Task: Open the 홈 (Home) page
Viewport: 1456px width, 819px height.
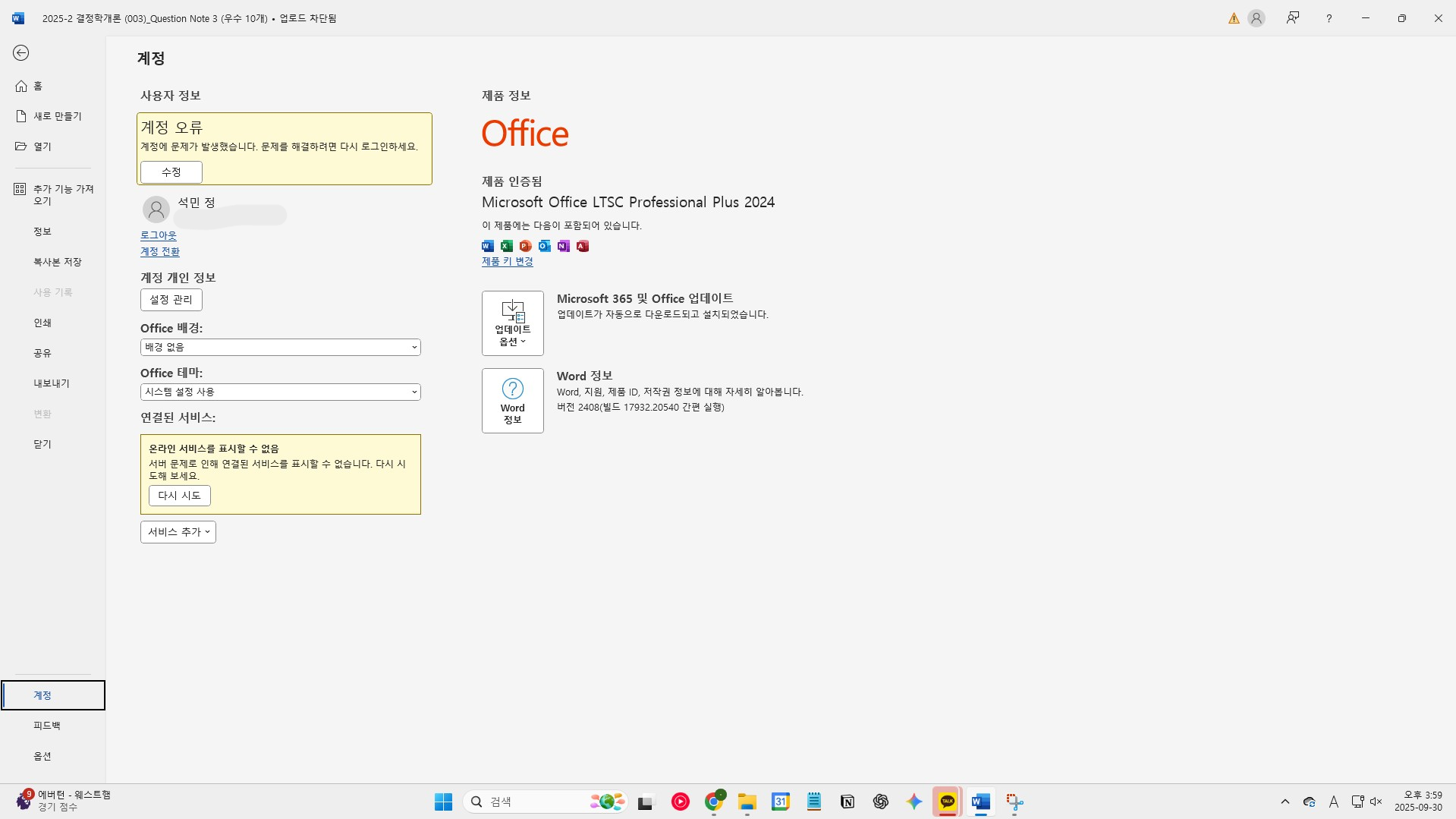Action: point(52,86)
